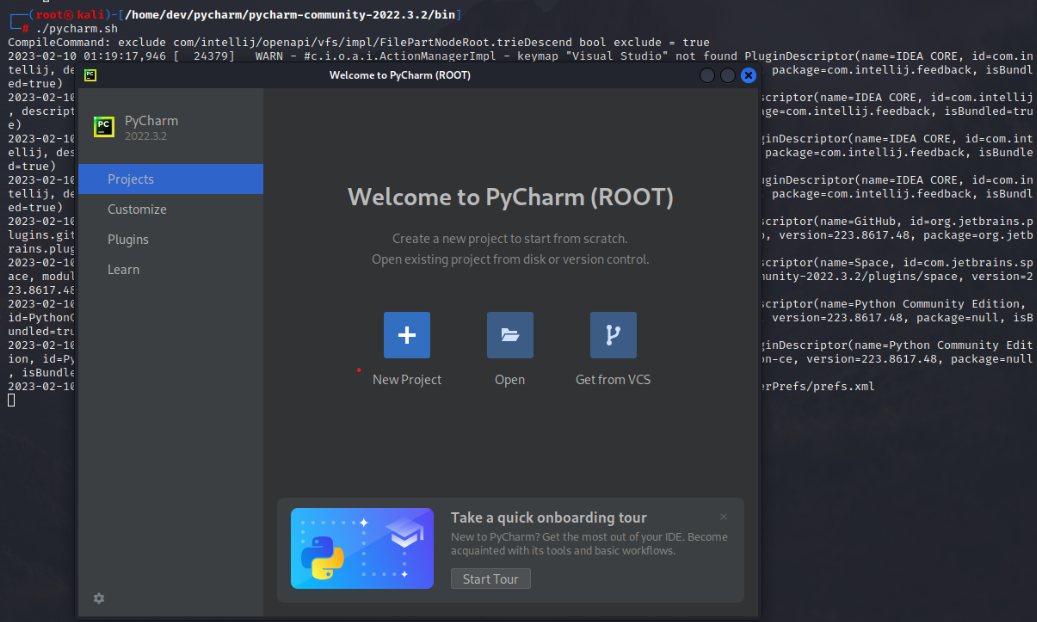The image size is (1037, 622).
Task: Click the window title 'Welcome to PyCharm (ROOT)'
Action: (400, 75)
